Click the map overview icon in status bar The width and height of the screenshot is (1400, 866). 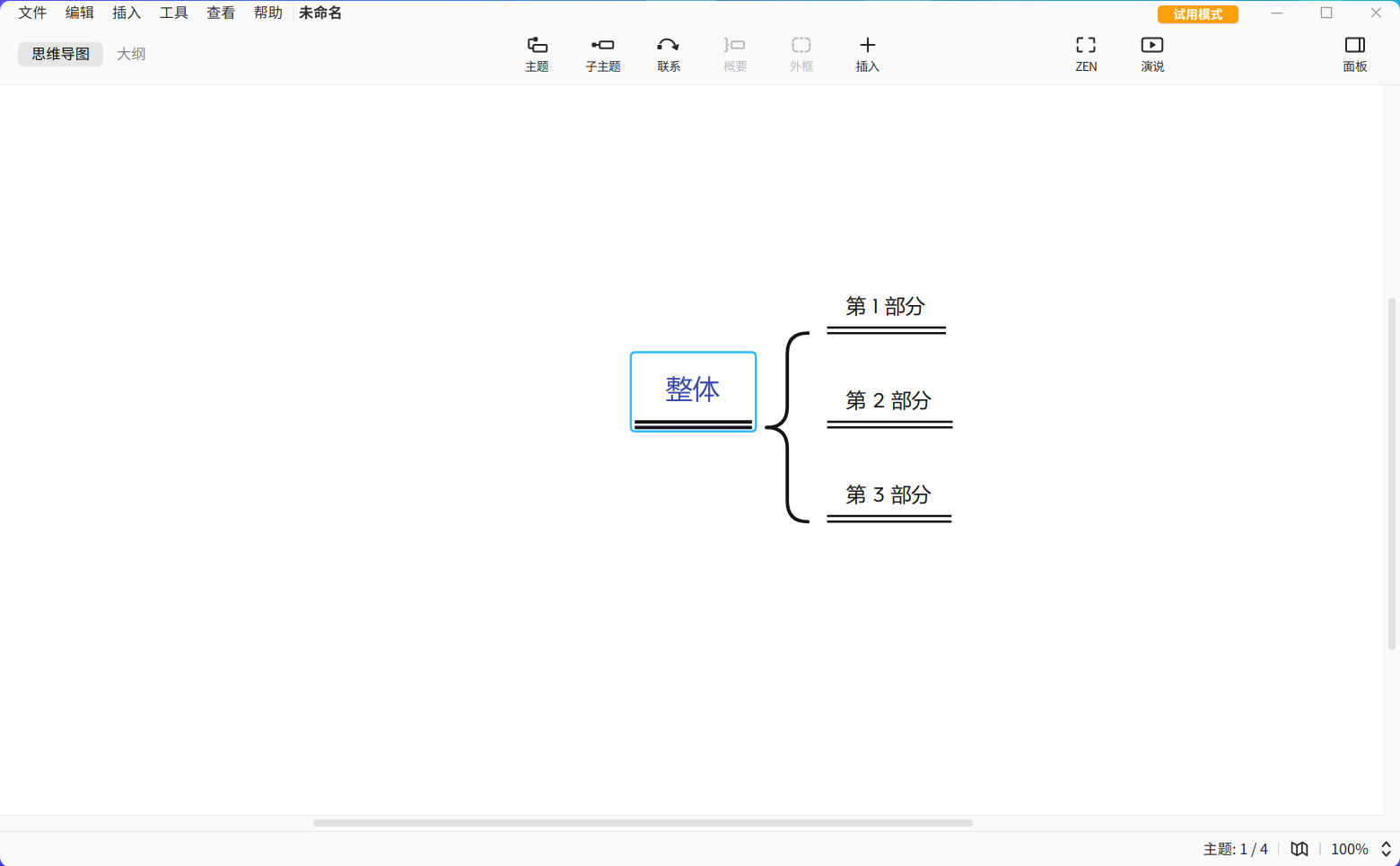[1299, 849]
